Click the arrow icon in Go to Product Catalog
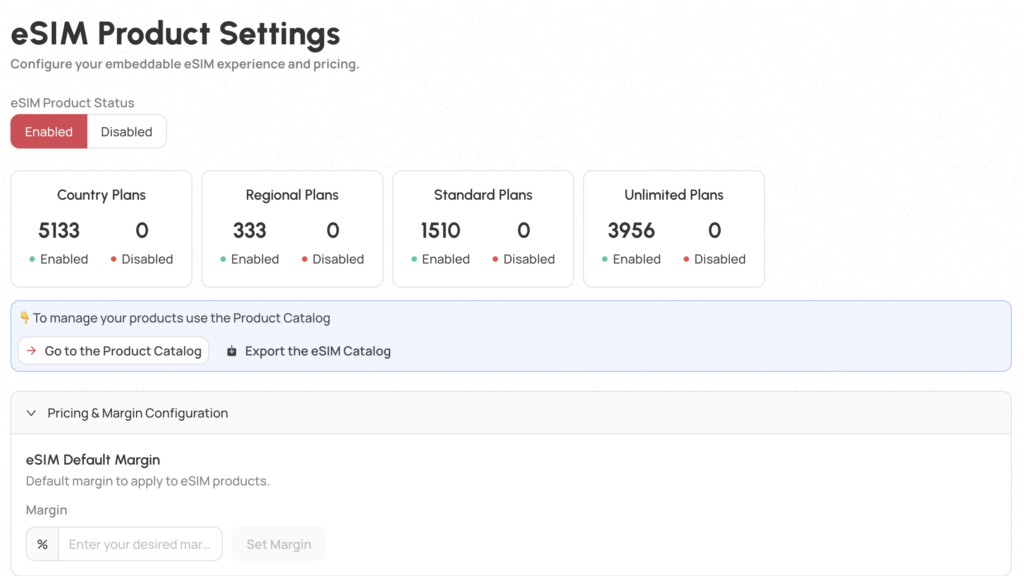This screenshot has height=576, width=1024. point(31,351)
